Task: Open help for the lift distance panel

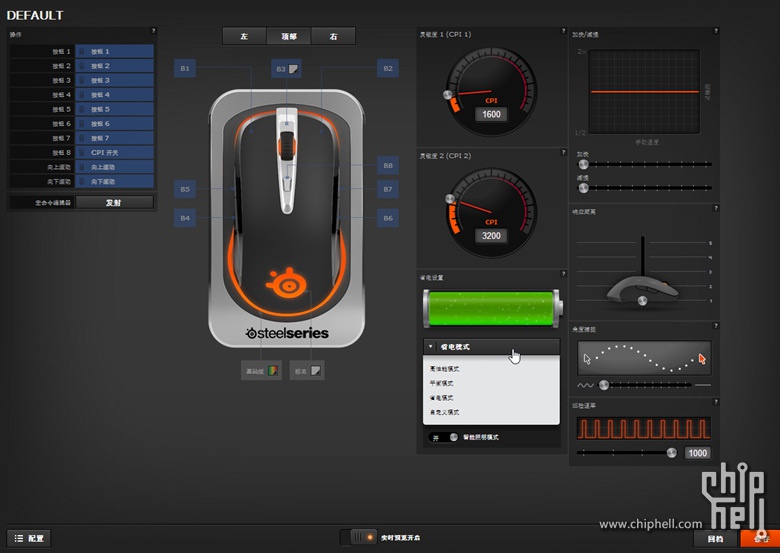Action: click(716, 208)
